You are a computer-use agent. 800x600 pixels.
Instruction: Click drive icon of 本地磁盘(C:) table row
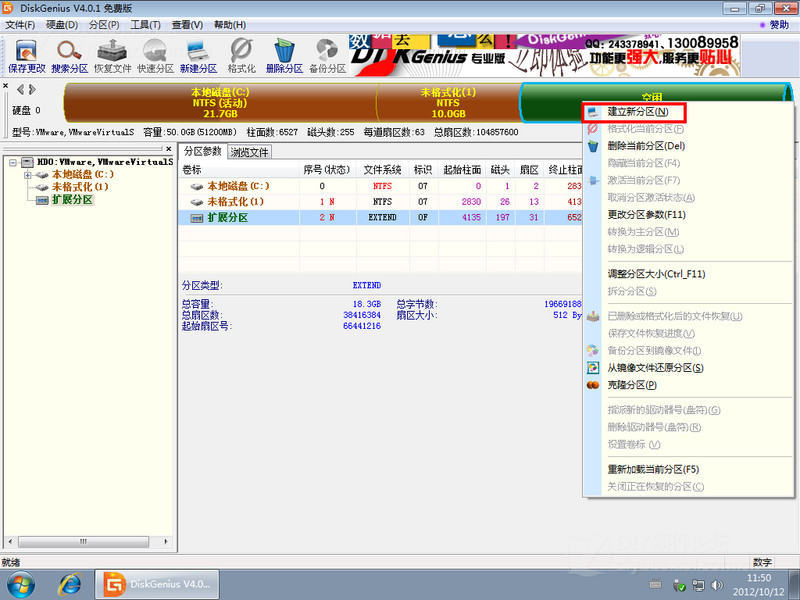pyautogui.click(x=196, y=186)
